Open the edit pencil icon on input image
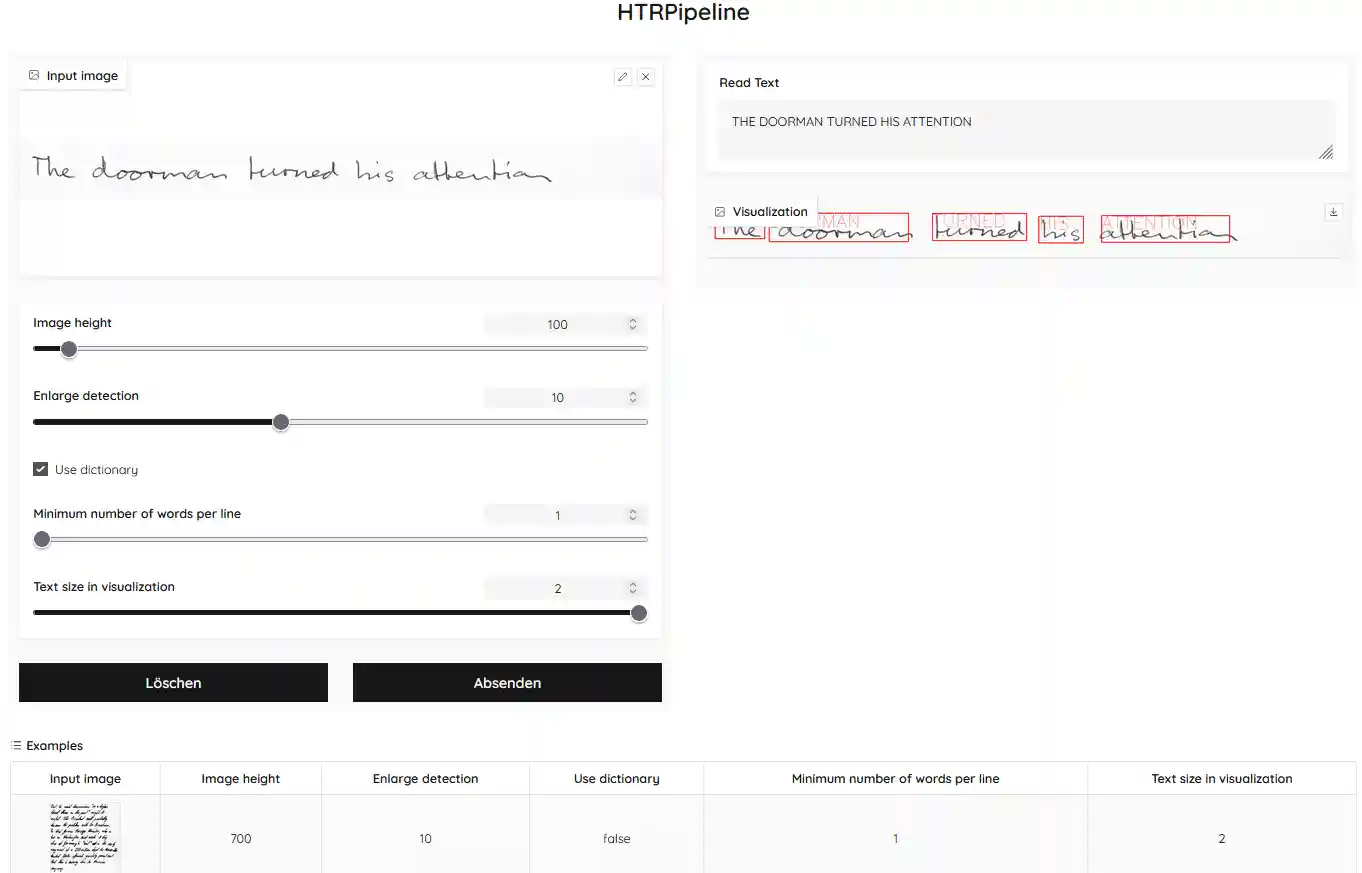This screenshot has height=873, width=1362. [x=622, y=76]
